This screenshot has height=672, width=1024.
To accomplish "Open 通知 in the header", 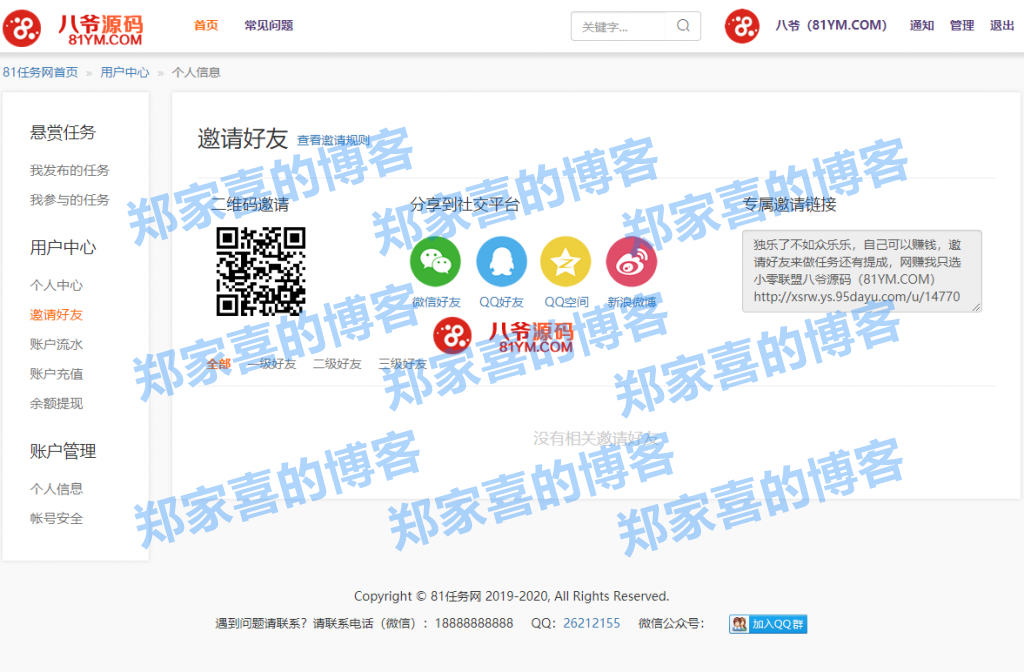I will coord(921,25).
